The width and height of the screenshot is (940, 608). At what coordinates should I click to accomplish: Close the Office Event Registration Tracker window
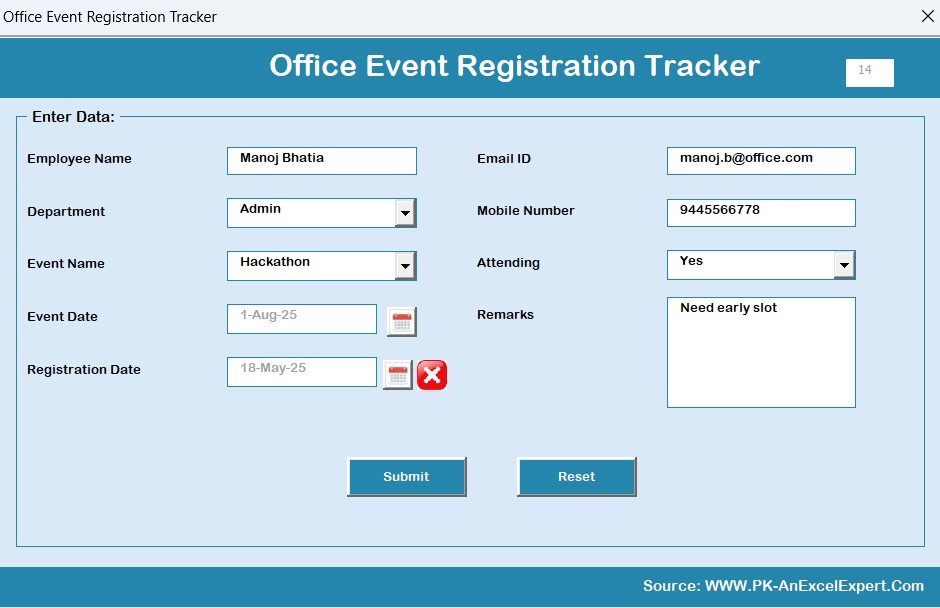[x=926, y=16]
